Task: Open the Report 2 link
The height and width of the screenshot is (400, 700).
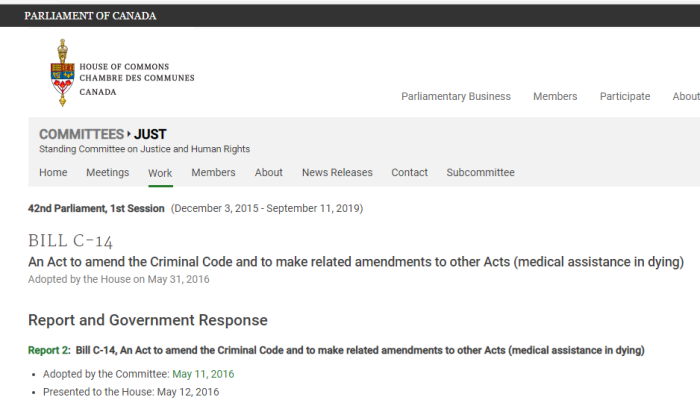Action: click(x=49, y=350)
